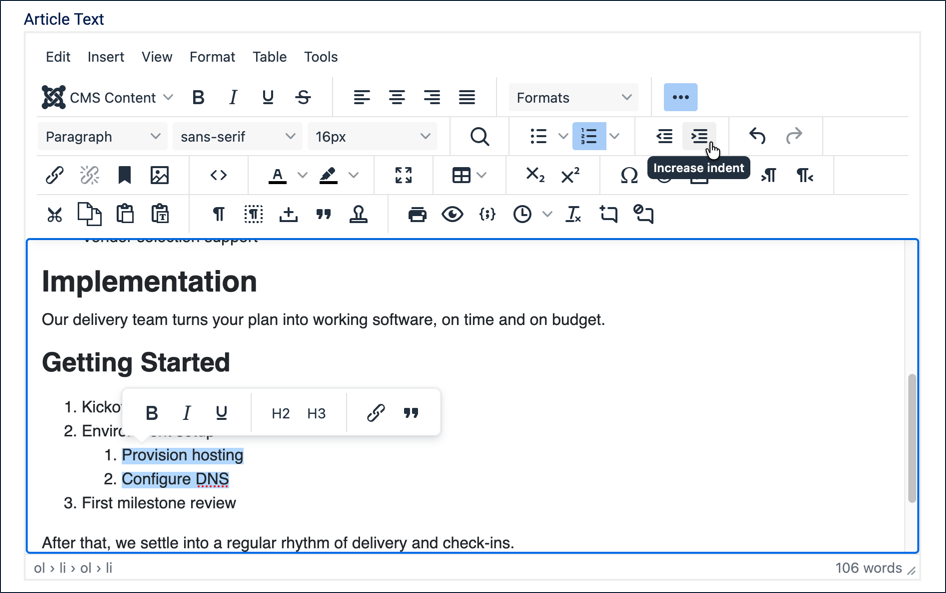The image size is (946, 593).
Task: Insert an image
Action: (159, 175)
